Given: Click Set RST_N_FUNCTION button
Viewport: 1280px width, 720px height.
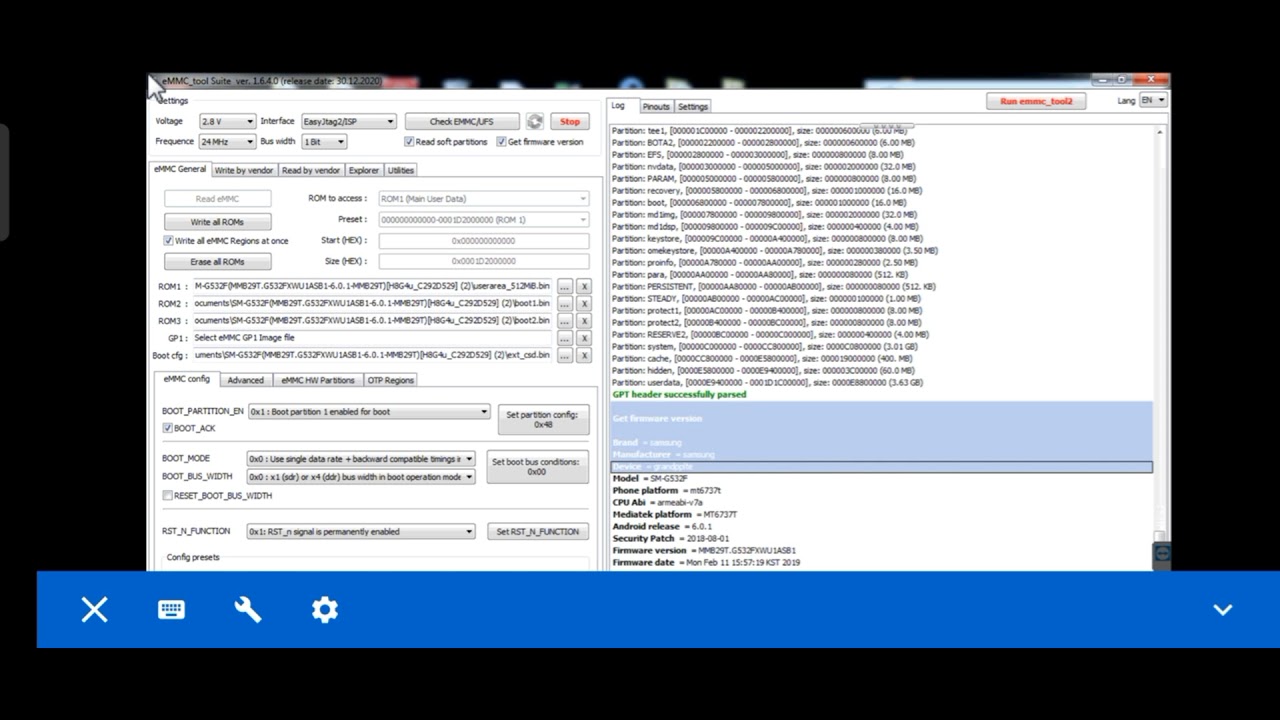Looking at the screenshot, I should (538, 532).
